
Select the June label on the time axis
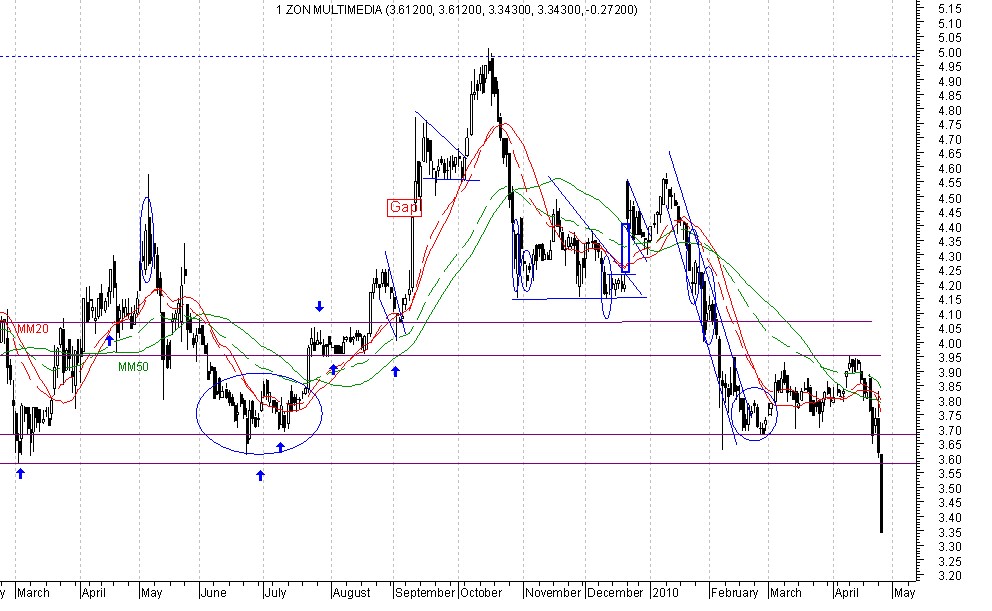(213, 593)
